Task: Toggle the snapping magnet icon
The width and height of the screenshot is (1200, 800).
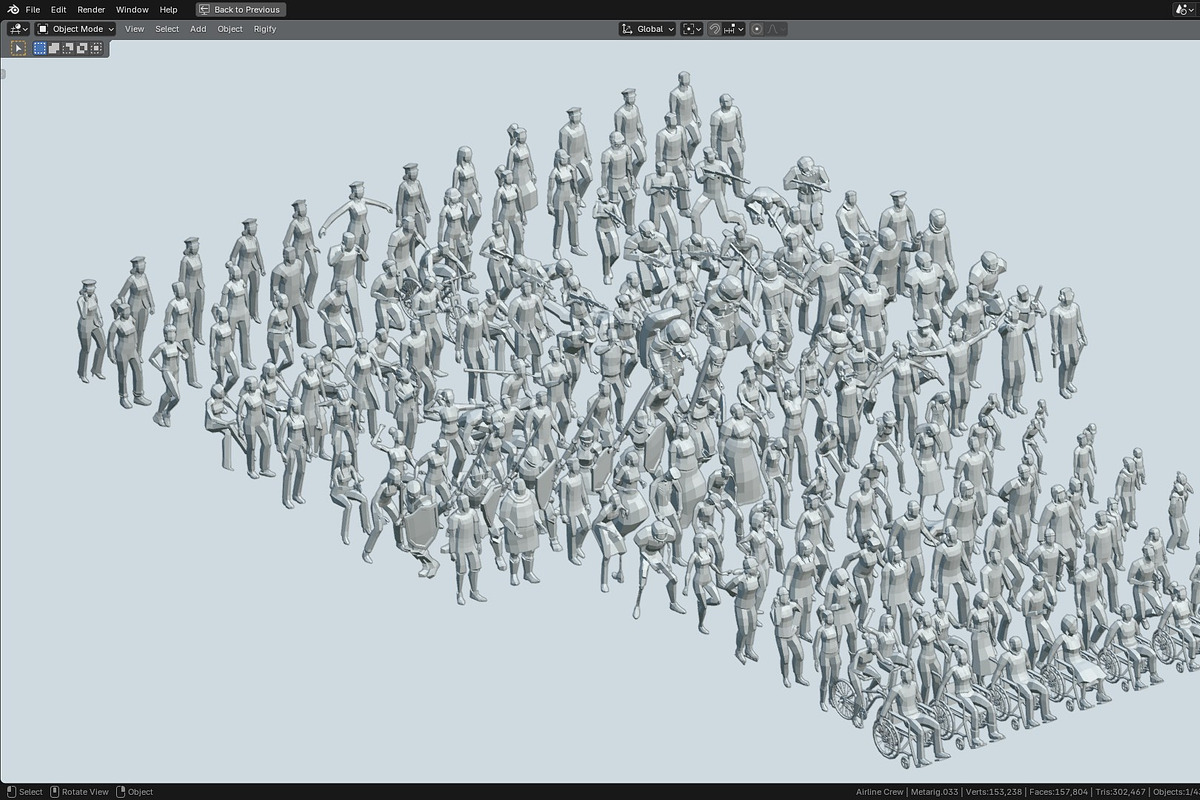Action: [x=714, y=29]
